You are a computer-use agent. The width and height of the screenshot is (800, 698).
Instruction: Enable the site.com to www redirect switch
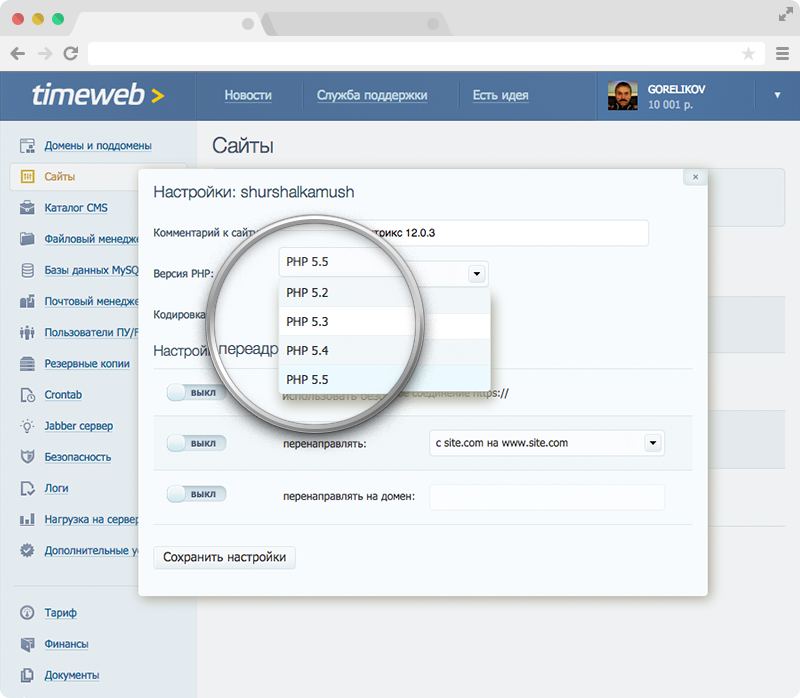196,442
